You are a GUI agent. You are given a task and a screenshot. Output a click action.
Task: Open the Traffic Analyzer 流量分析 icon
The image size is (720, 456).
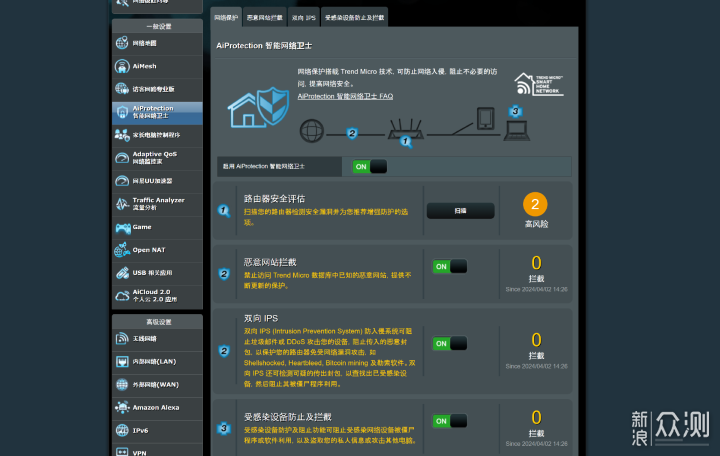click(122, 204)
